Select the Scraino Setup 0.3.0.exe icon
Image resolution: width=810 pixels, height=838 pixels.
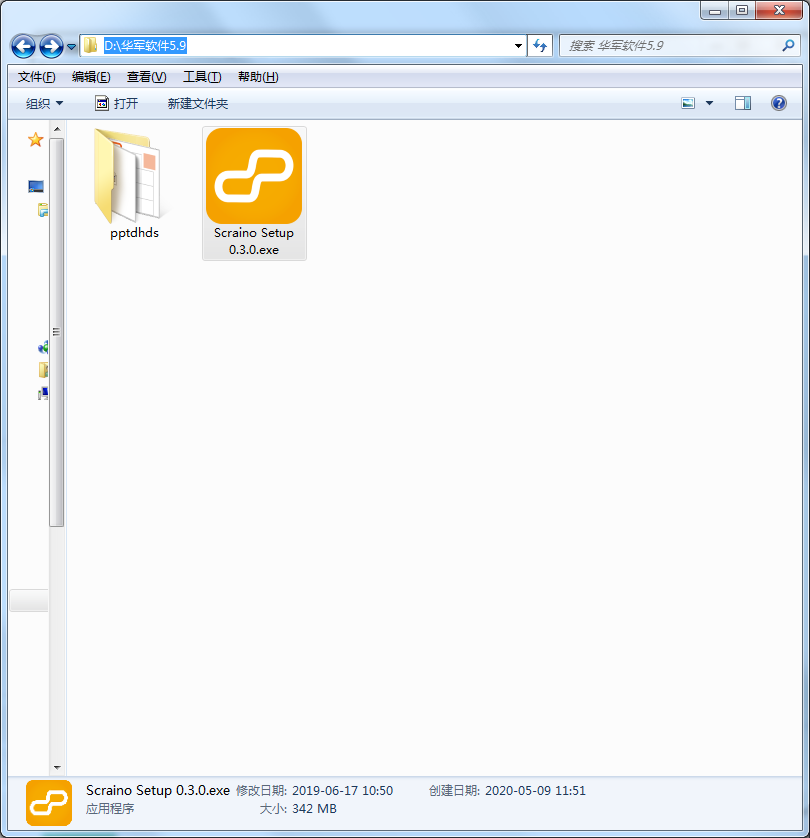pyautogui.click(x=254, y=193)
